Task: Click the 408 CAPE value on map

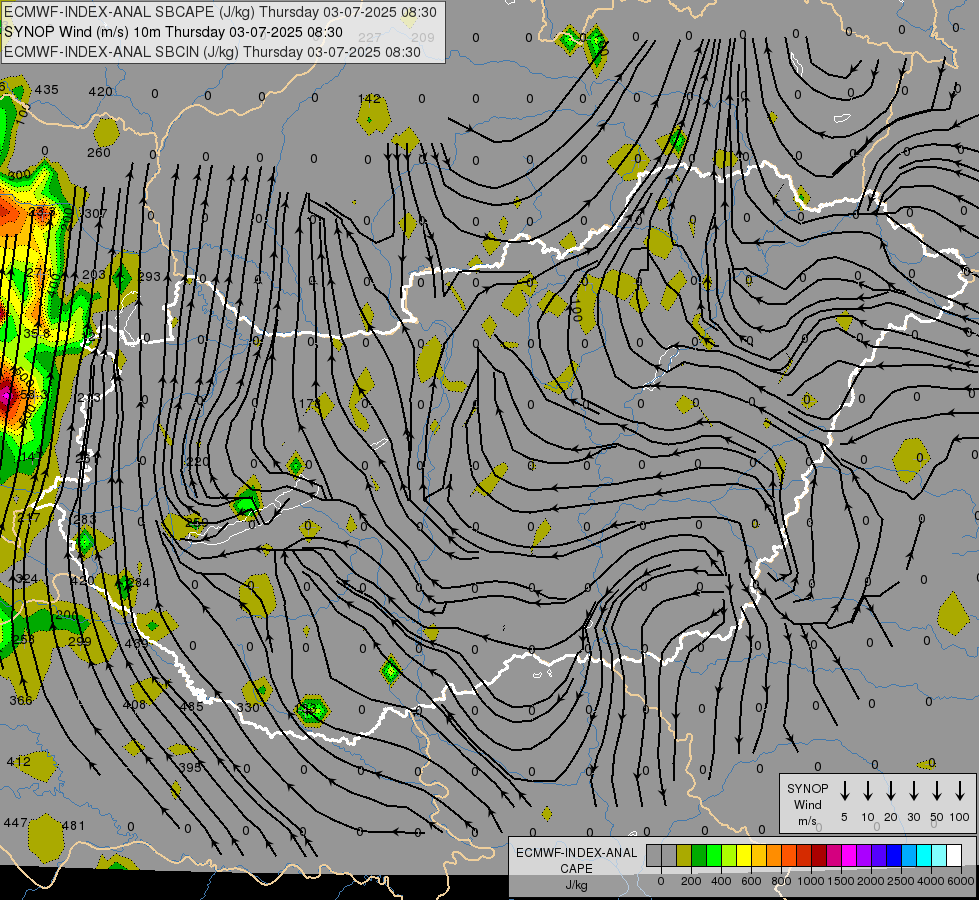Action: [134, 705]
